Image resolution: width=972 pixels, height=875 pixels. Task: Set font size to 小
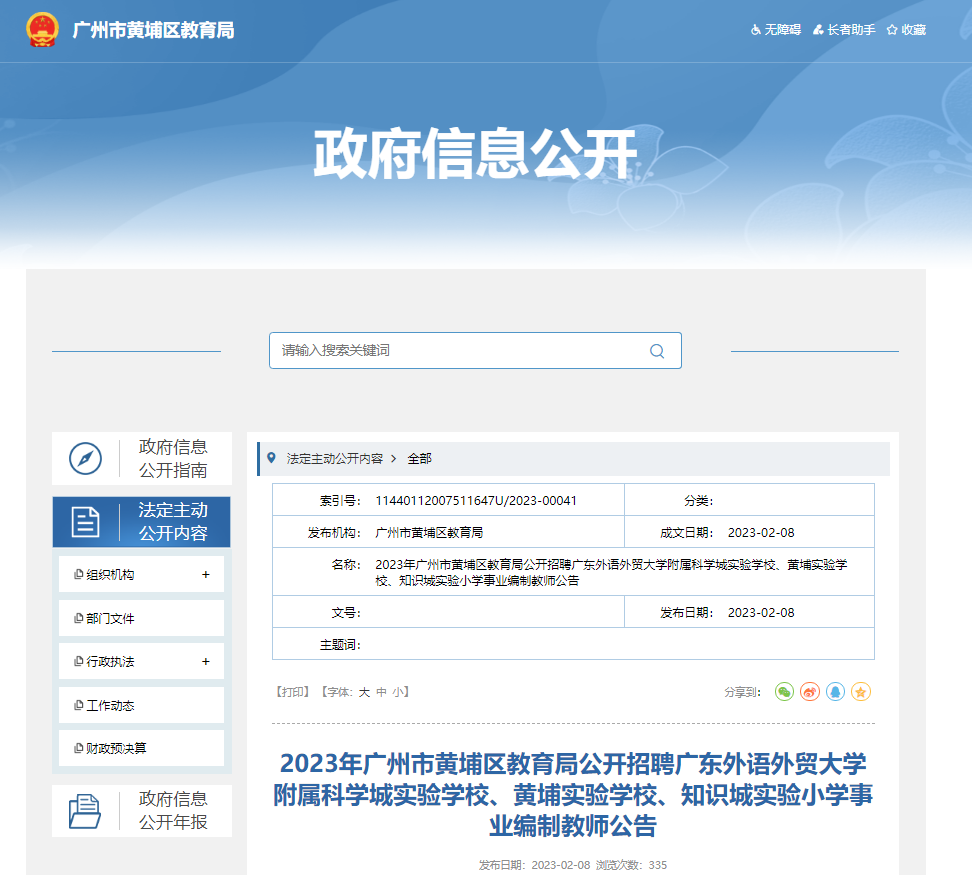(398, 692)
